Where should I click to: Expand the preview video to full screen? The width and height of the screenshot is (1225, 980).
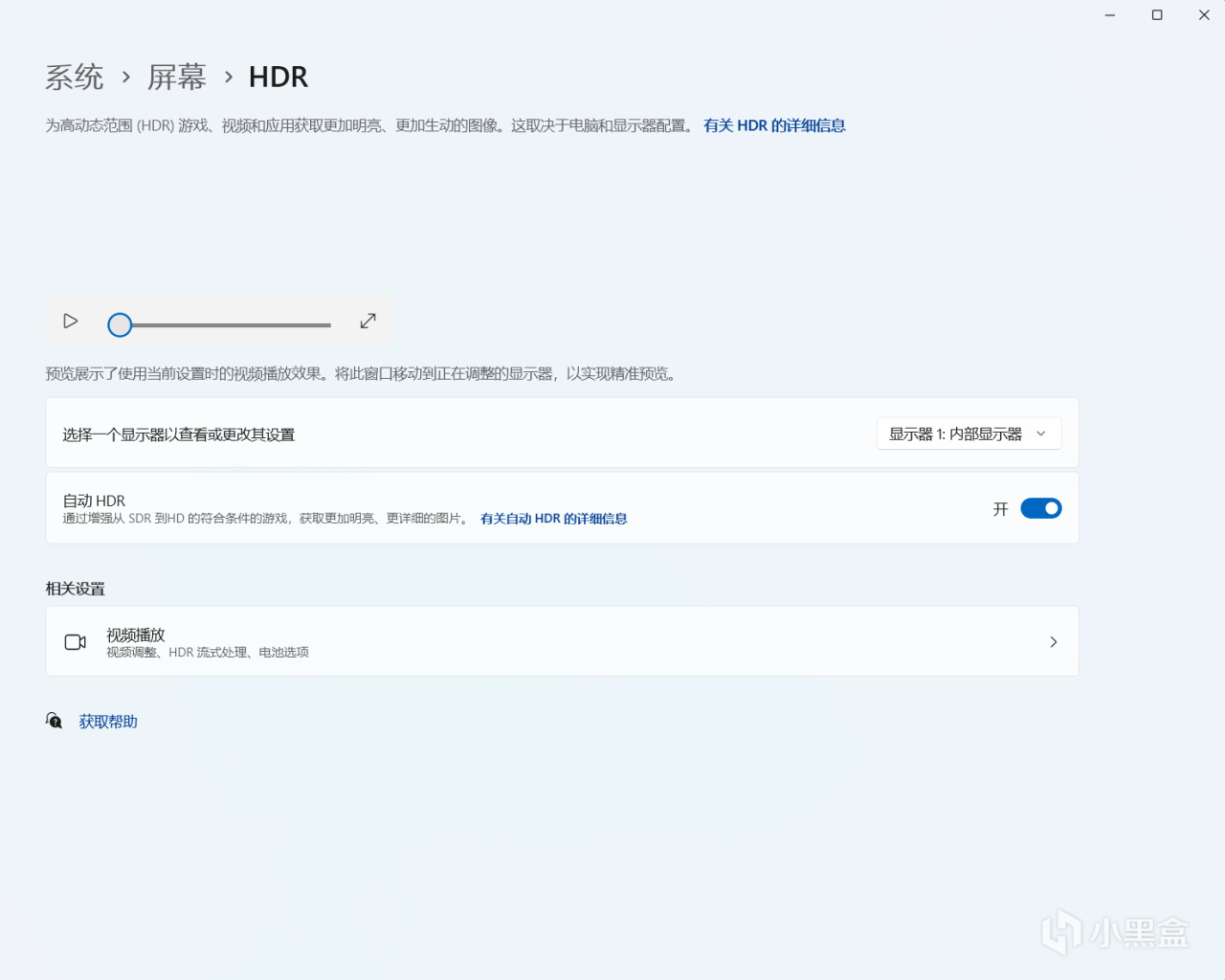click(x=368, y=322)
